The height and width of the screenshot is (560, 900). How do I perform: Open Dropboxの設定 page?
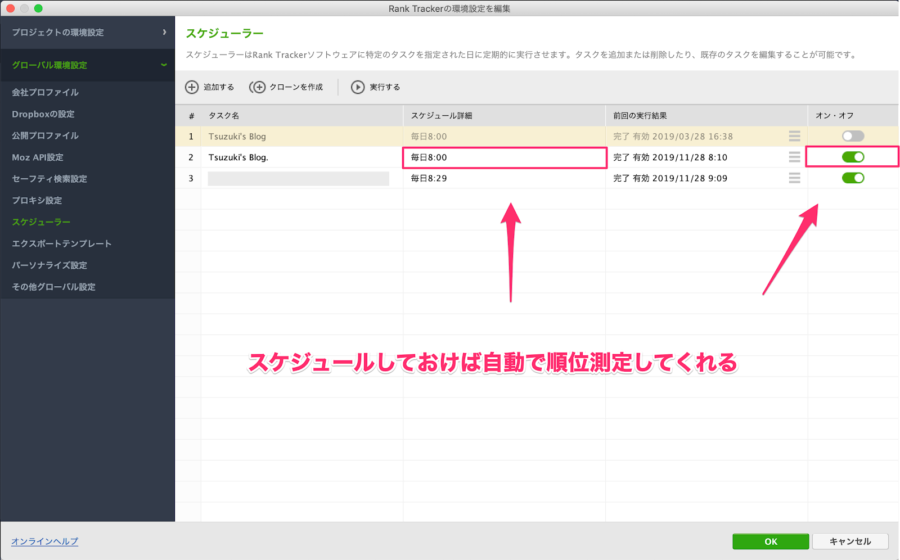pos(43,114)
